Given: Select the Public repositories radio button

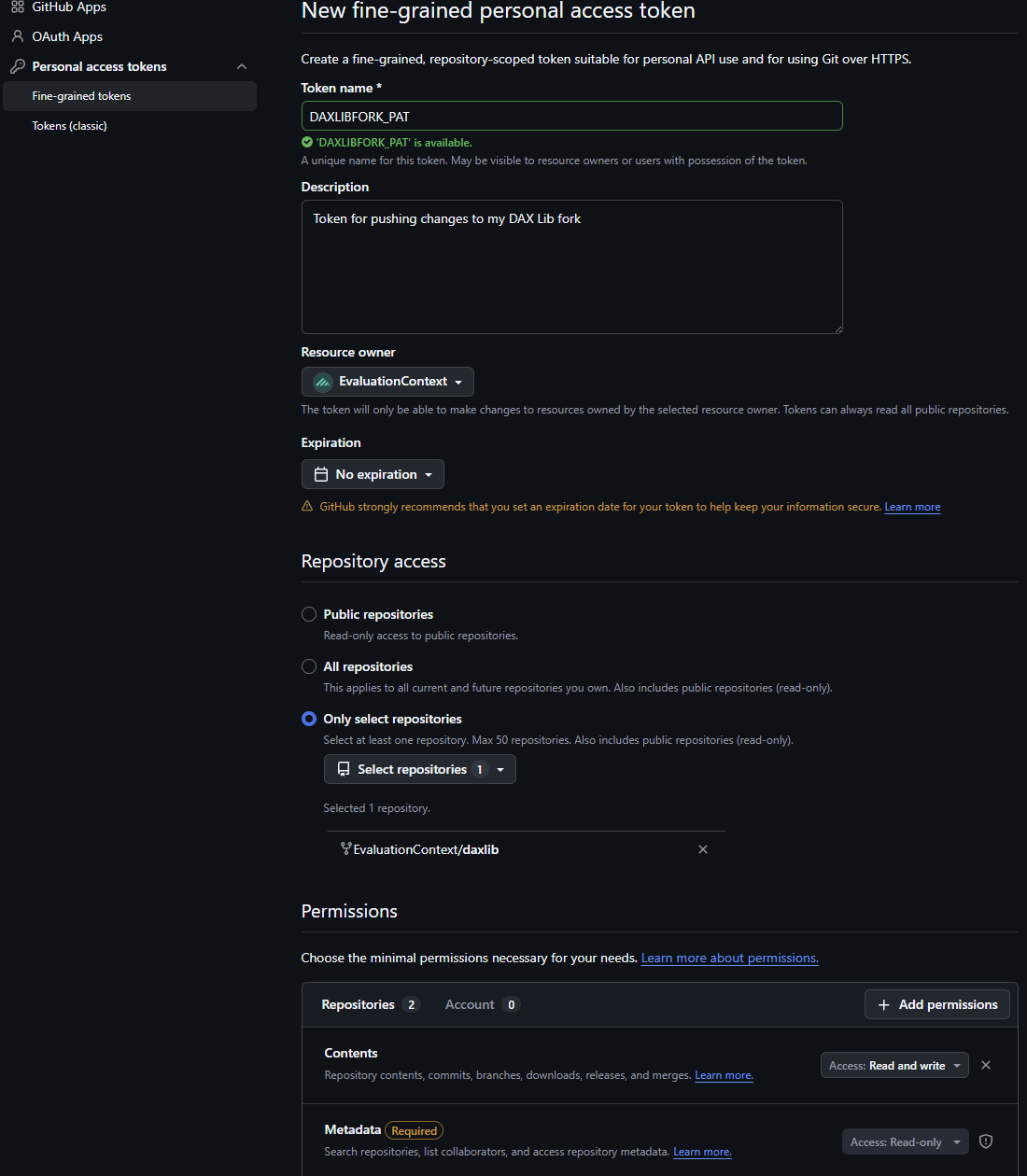Looking at the screenshot, I should pyautogui.click(x=309, y=614).
